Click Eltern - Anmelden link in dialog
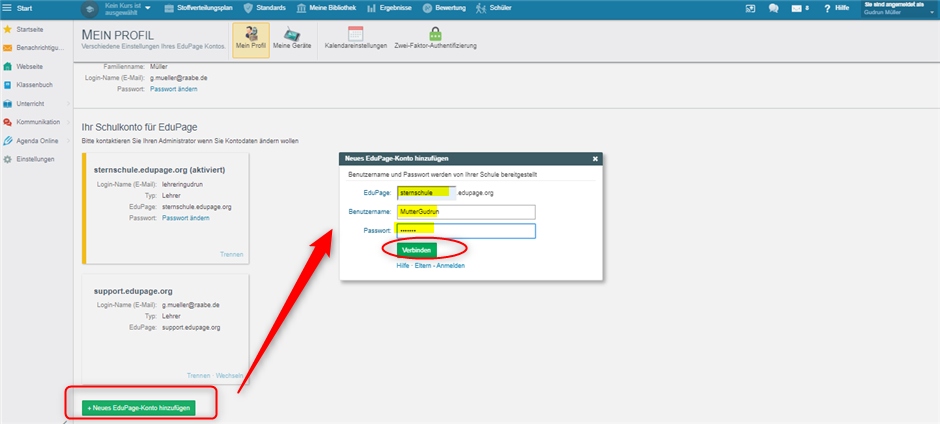The width and height of the screenshot is (940, 424). (440, 266)
